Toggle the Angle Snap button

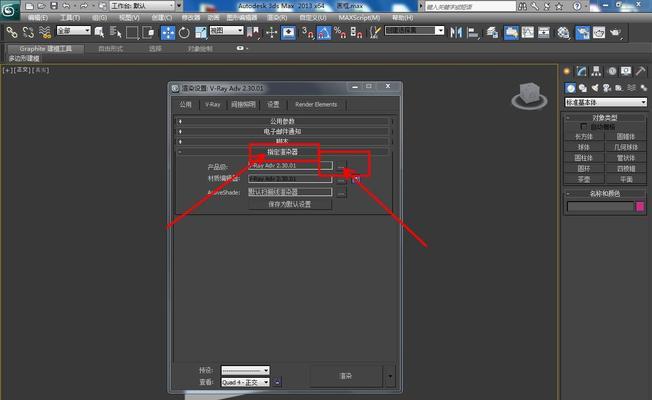[324, 32]
